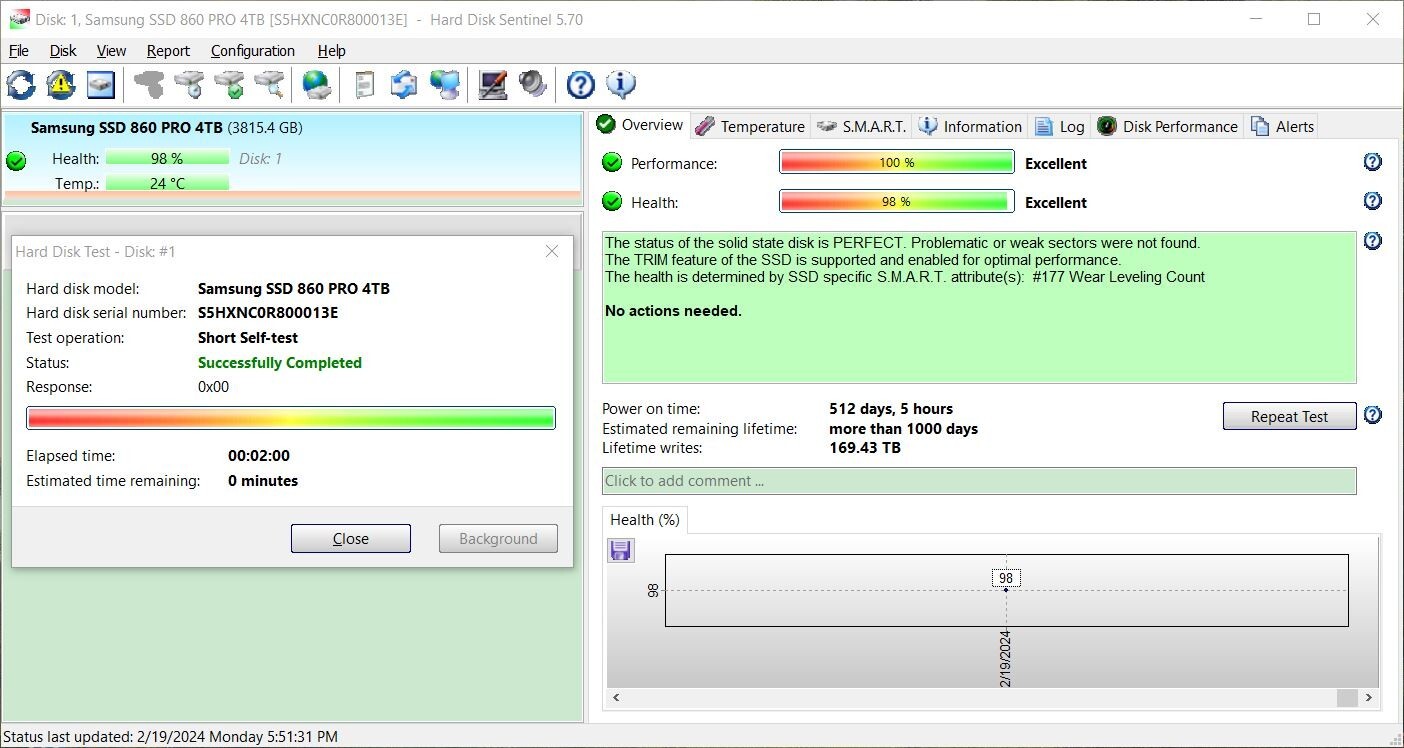Click the '169.43 TB' lifetime writes value
Viewport: 1404px width, 748px height.
865,448
